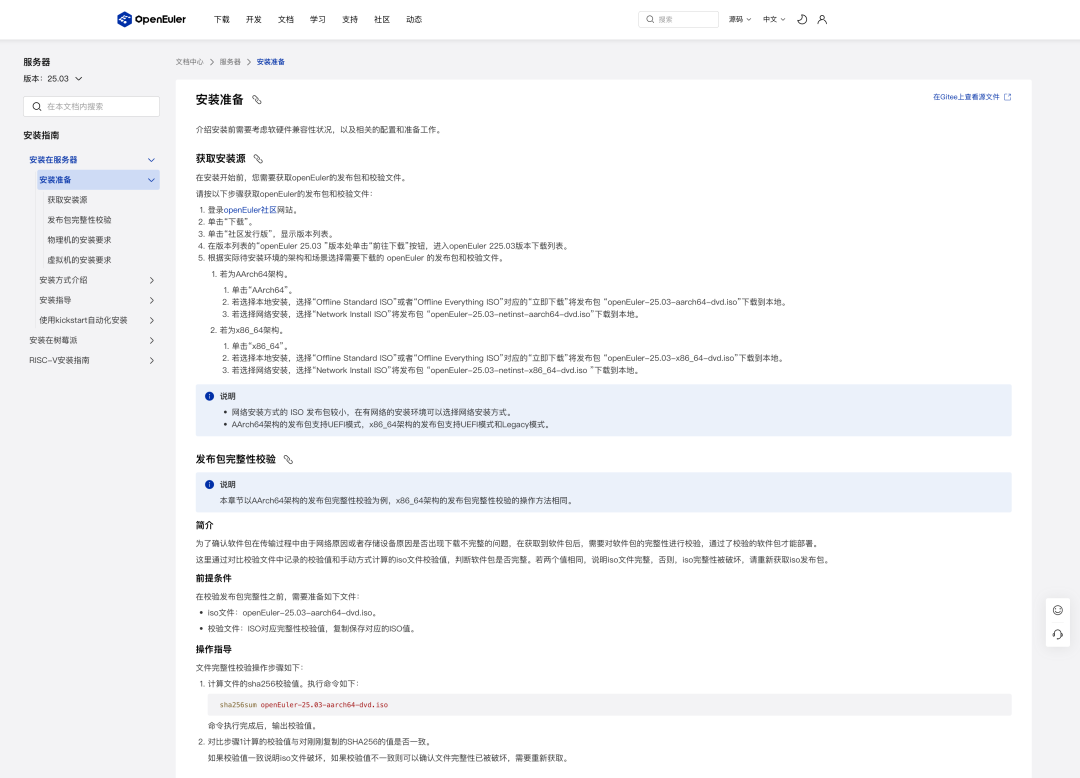Viewport: 1080px width, 778px height.
Task: Collapse the 安装准备 subsection chevron
Action: click(x=152, y=180)
